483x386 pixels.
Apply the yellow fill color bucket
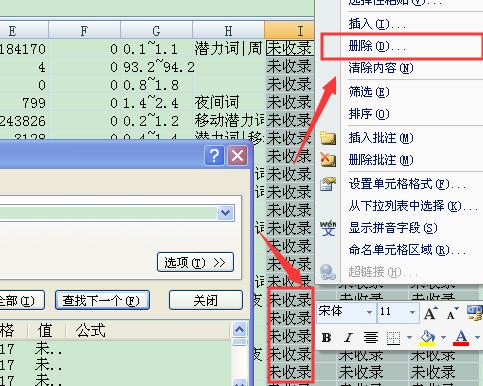[427, 338]
